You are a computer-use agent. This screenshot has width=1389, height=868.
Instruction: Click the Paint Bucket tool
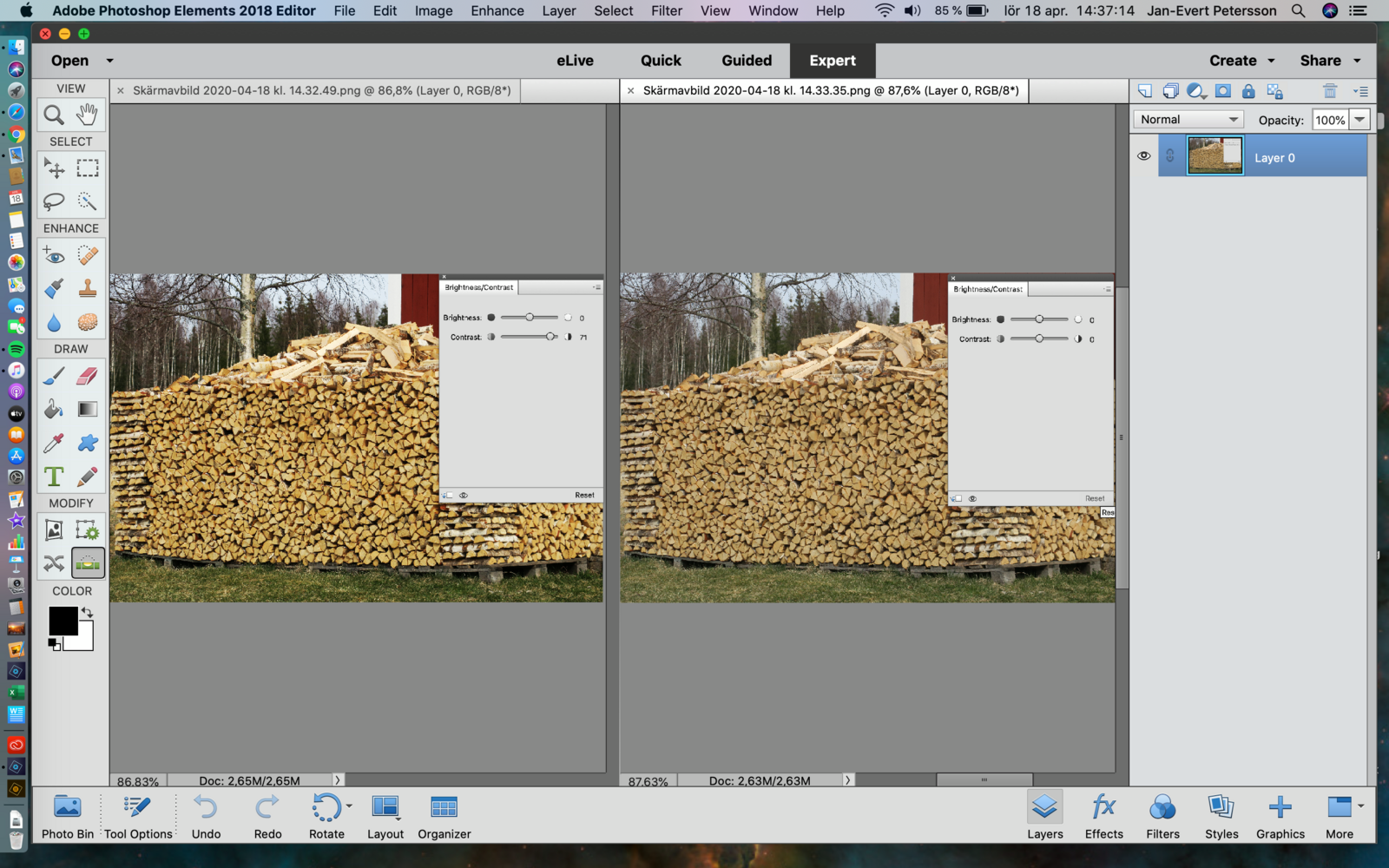pos(54,409)
